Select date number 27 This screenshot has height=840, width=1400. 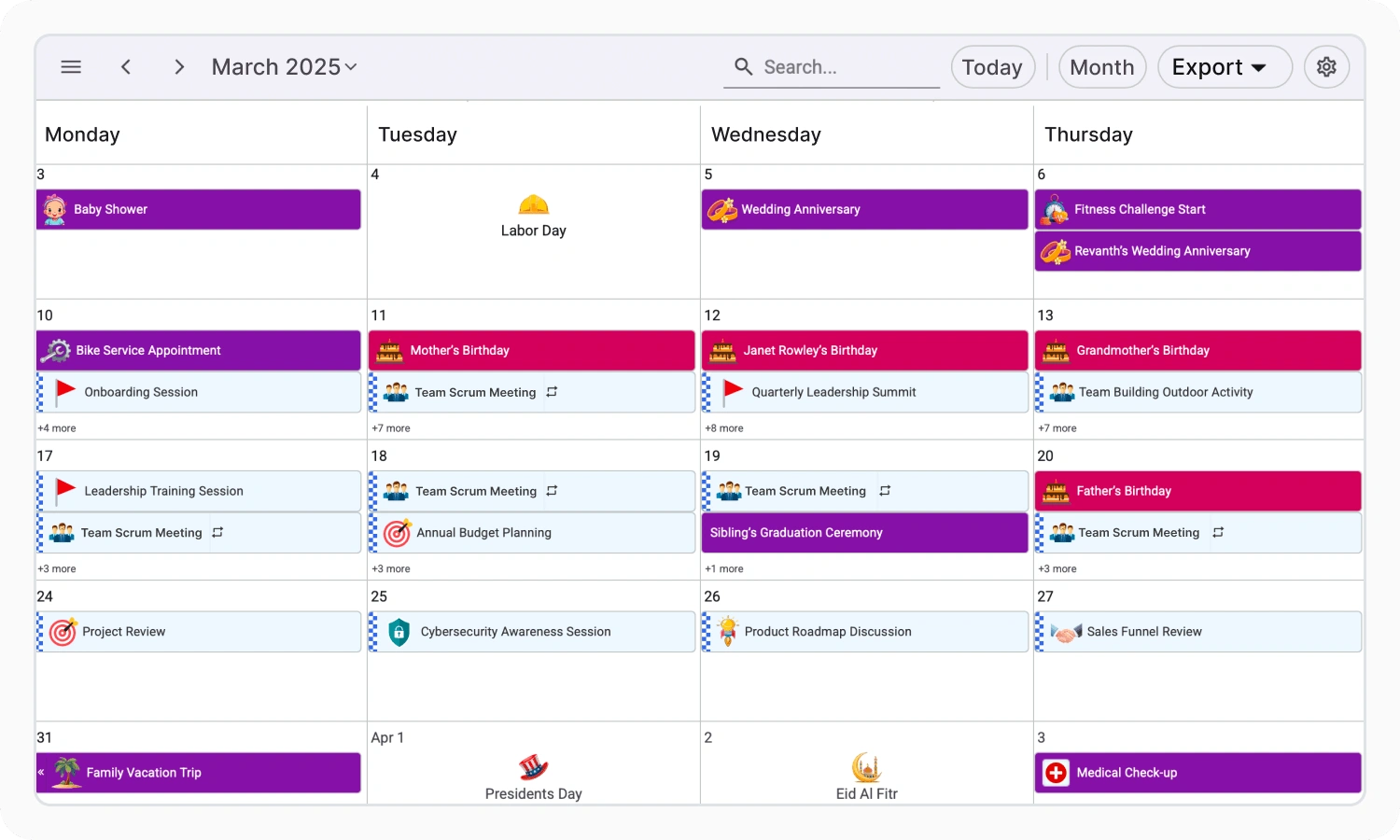(1045, 596)
